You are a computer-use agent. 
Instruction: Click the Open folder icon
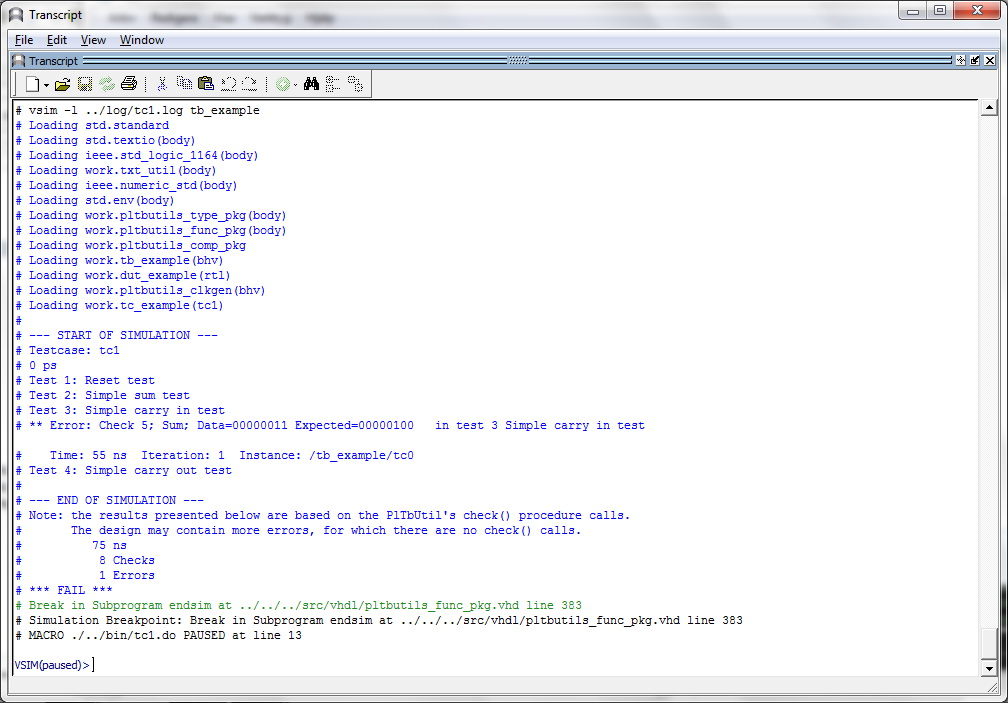pos(62,84)
